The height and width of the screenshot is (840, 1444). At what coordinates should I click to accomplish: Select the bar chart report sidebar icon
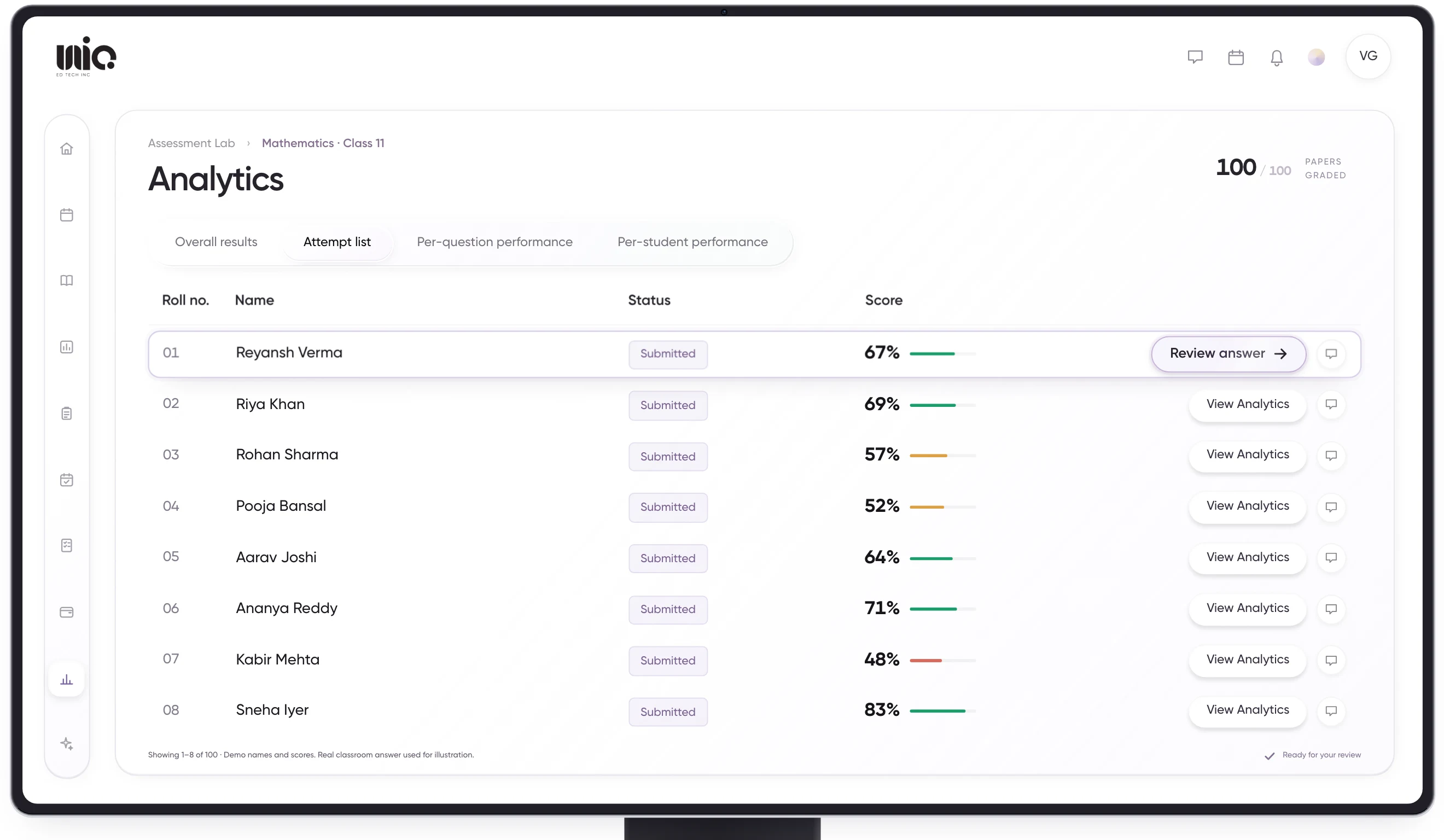click(67, 347)
